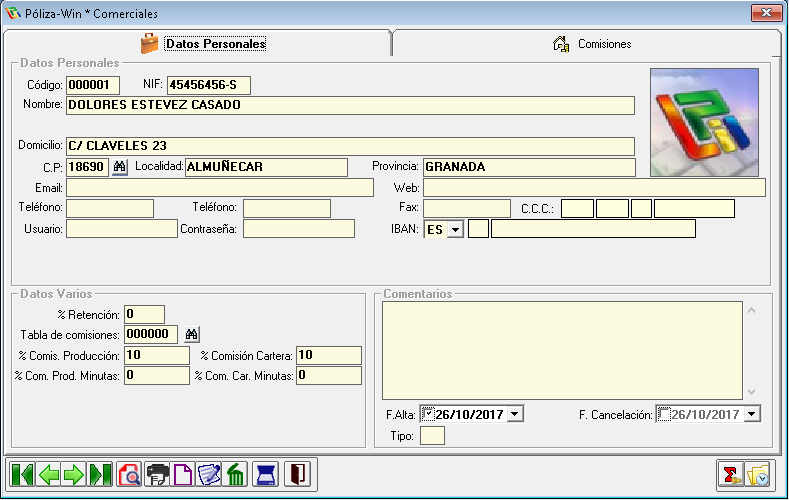This screenshot has width=789, height=500.
Task: Click the edit notes pencil icon
Action: pos(209,474)
